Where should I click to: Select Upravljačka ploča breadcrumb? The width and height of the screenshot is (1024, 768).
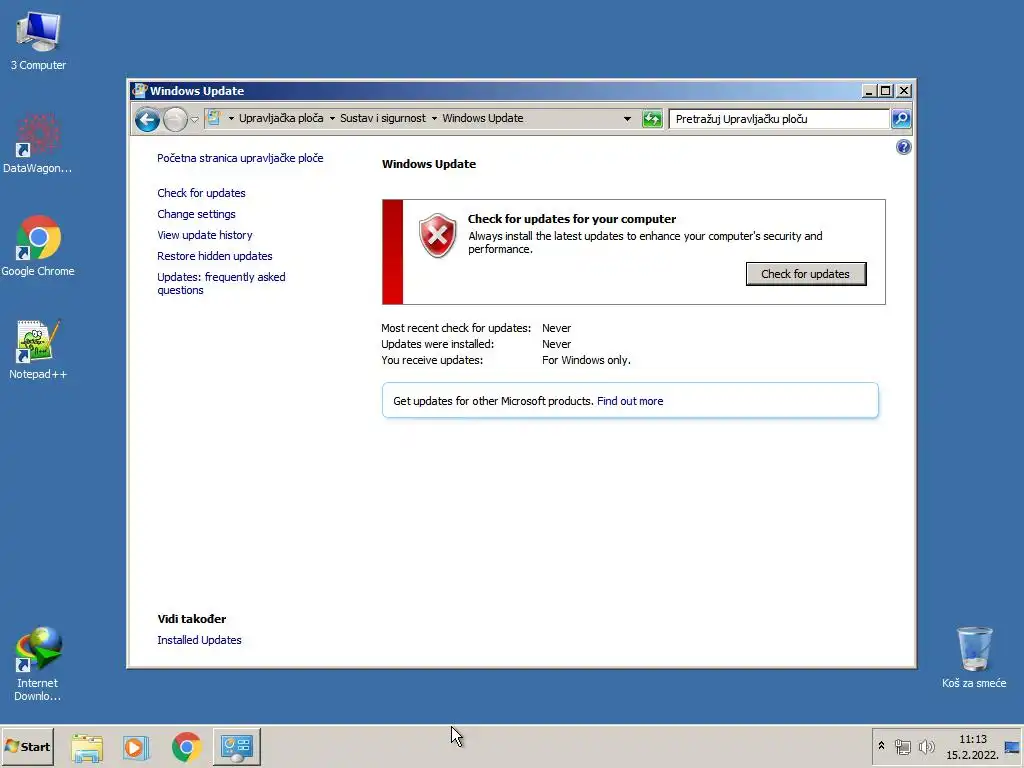(x=281, y=118)
